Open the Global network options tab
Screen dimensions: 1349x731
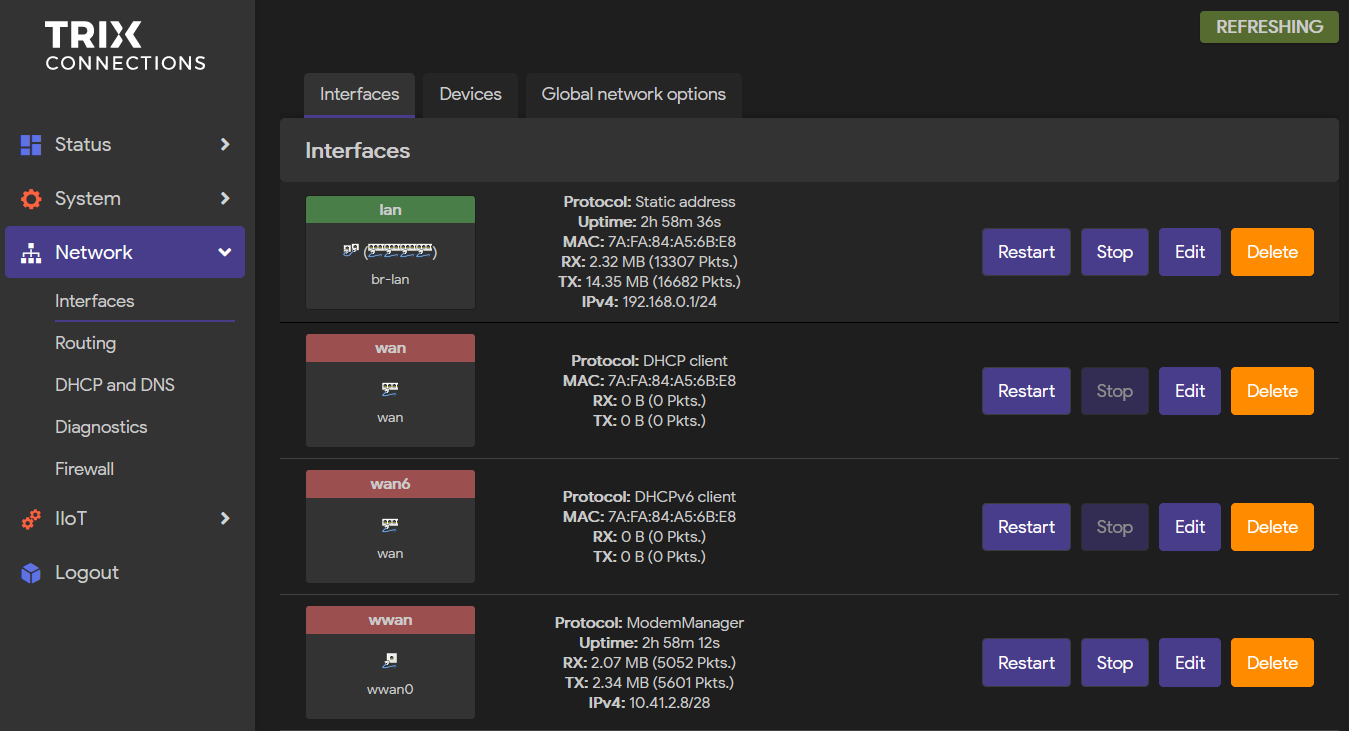click(633, 94)
